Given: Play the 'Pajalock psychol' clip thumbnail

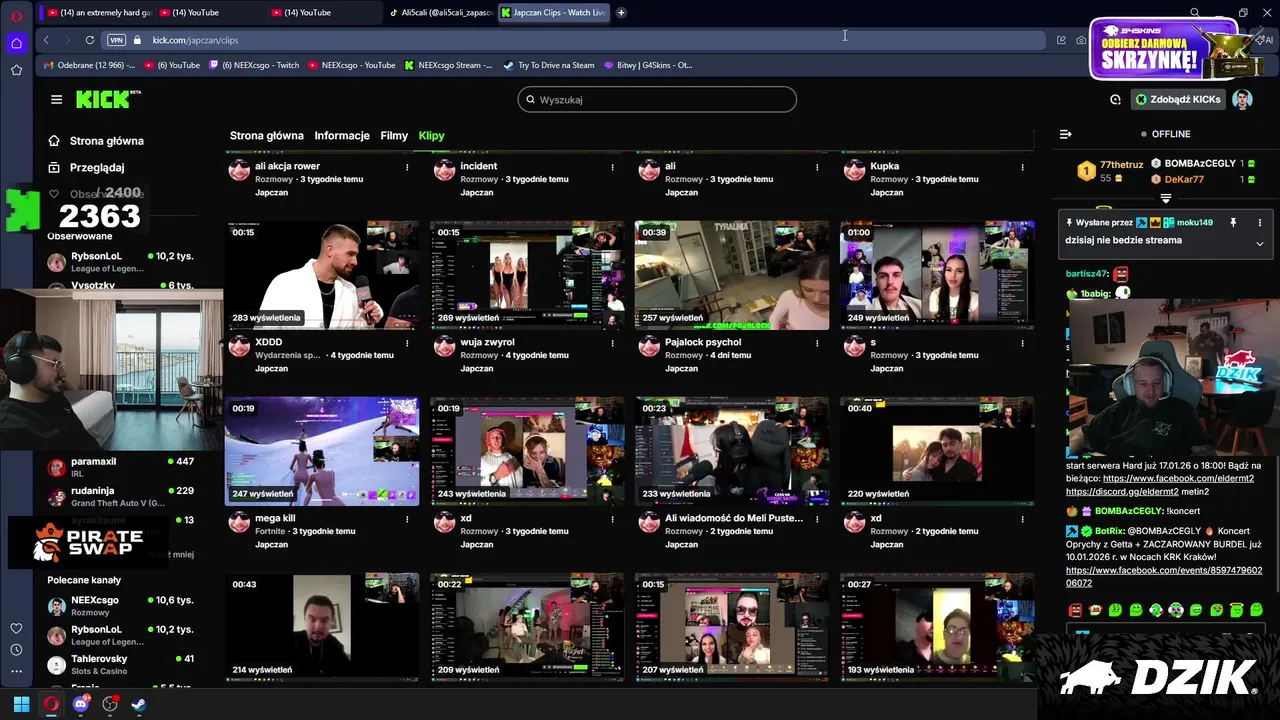Looking at the screenshot, I should click(x=732, y=275).
